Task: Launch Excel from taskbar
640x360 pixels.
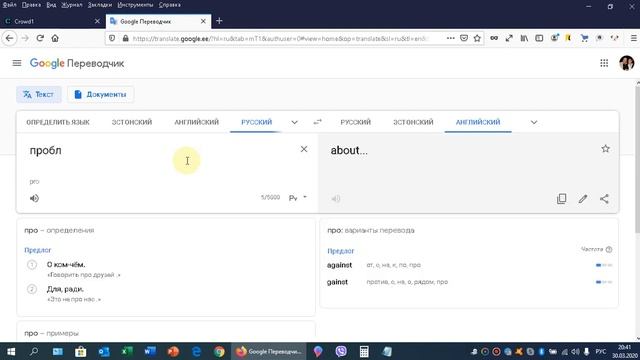Action: pyautogui.click(x=127, y=351)
